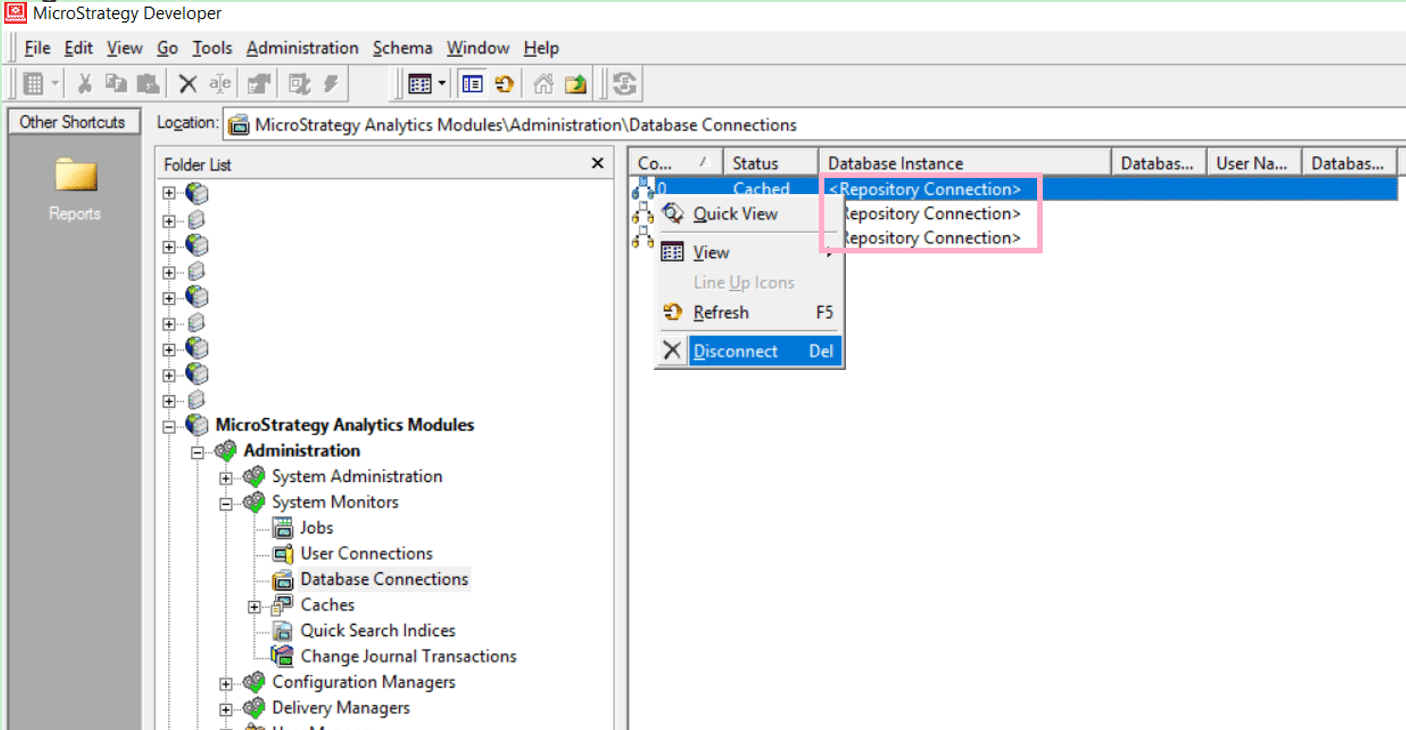This screenshot has height=730, width=1406.
Task: Click the Location path field
Action: (x=813, y=125)
